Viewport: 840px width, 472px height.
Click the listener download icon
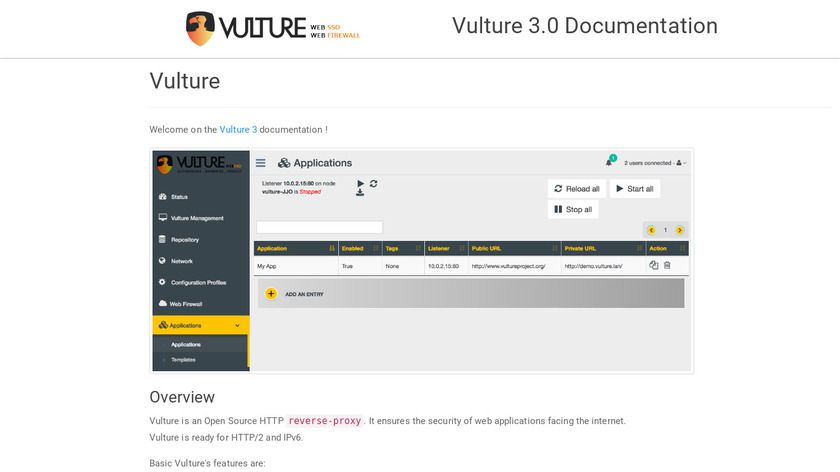pos(360,192)
